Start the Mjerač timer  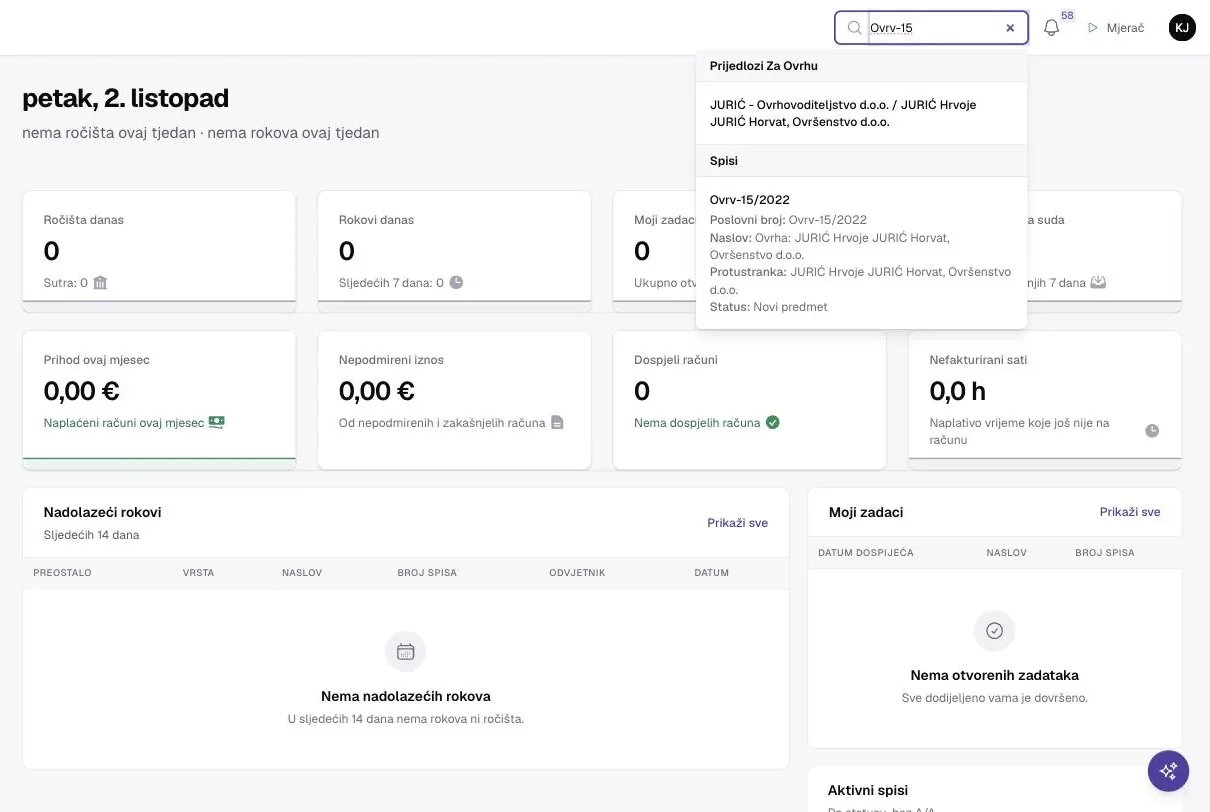pyautogui.click(x=1116, y=28)
